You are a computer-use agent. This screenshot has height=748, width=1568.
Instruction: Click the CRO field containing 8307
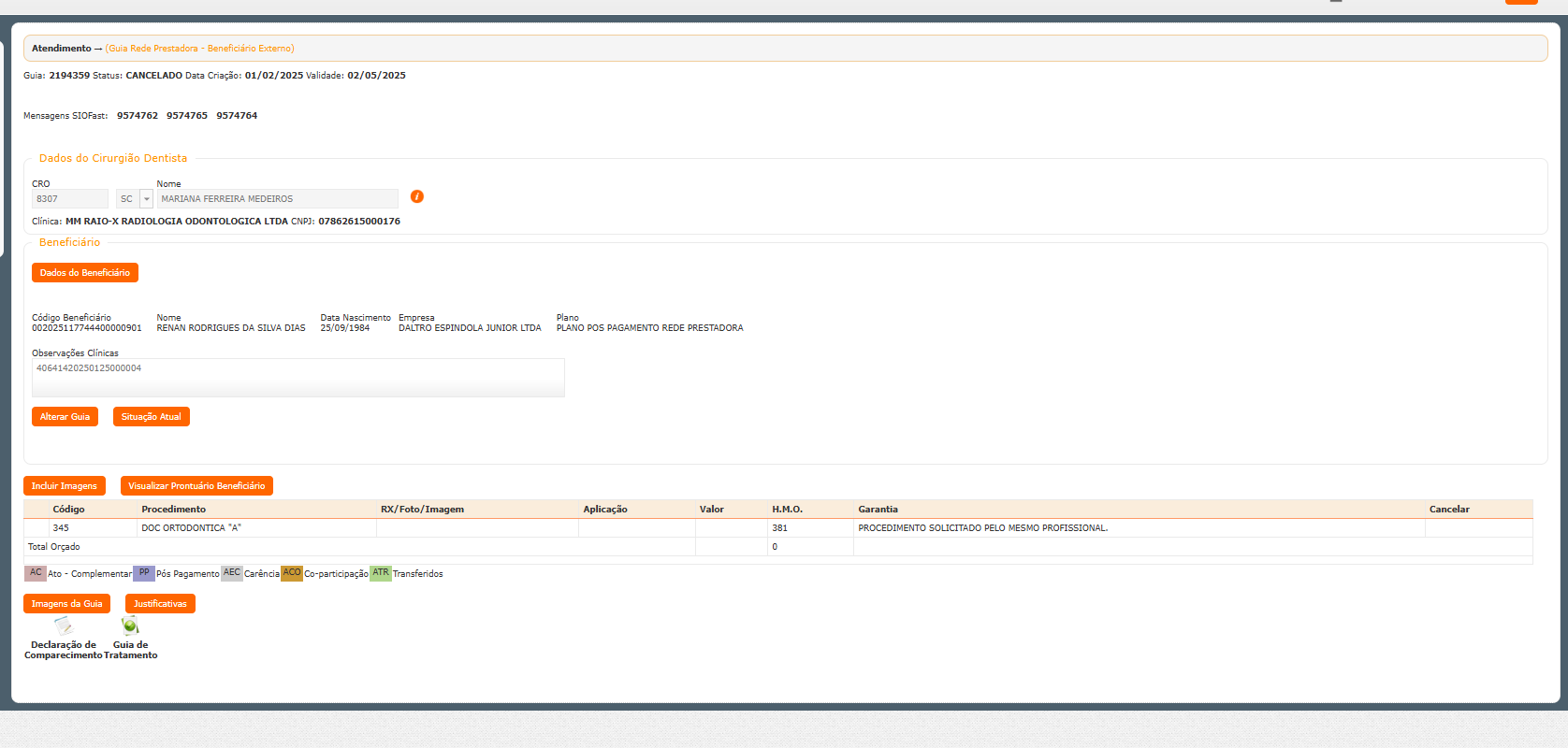70,199
